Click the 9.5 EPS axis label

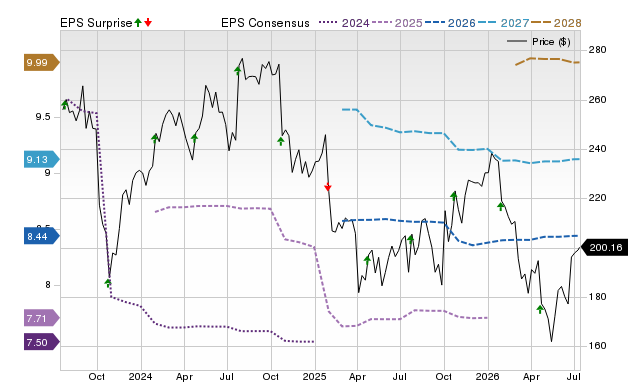(x=43, y=117)
